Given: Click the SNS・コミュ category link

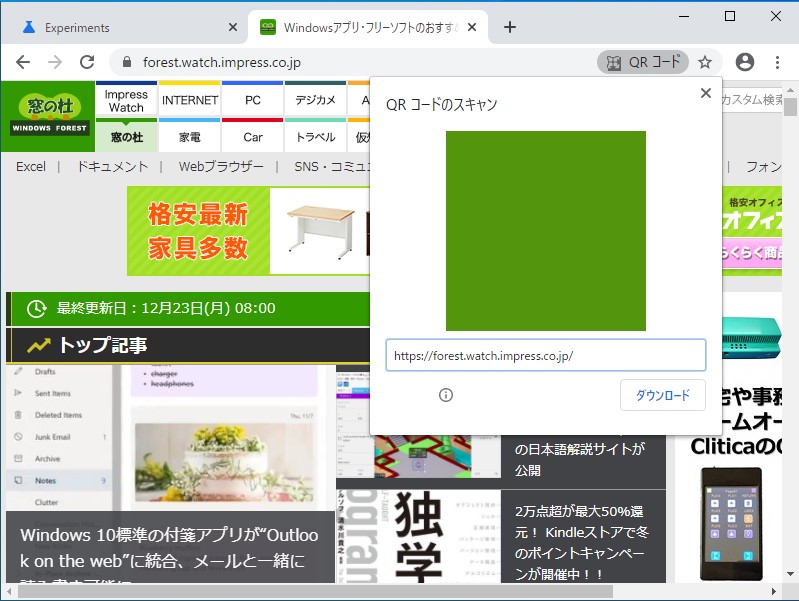Looking at the screenshot, I should coord(332,167).
